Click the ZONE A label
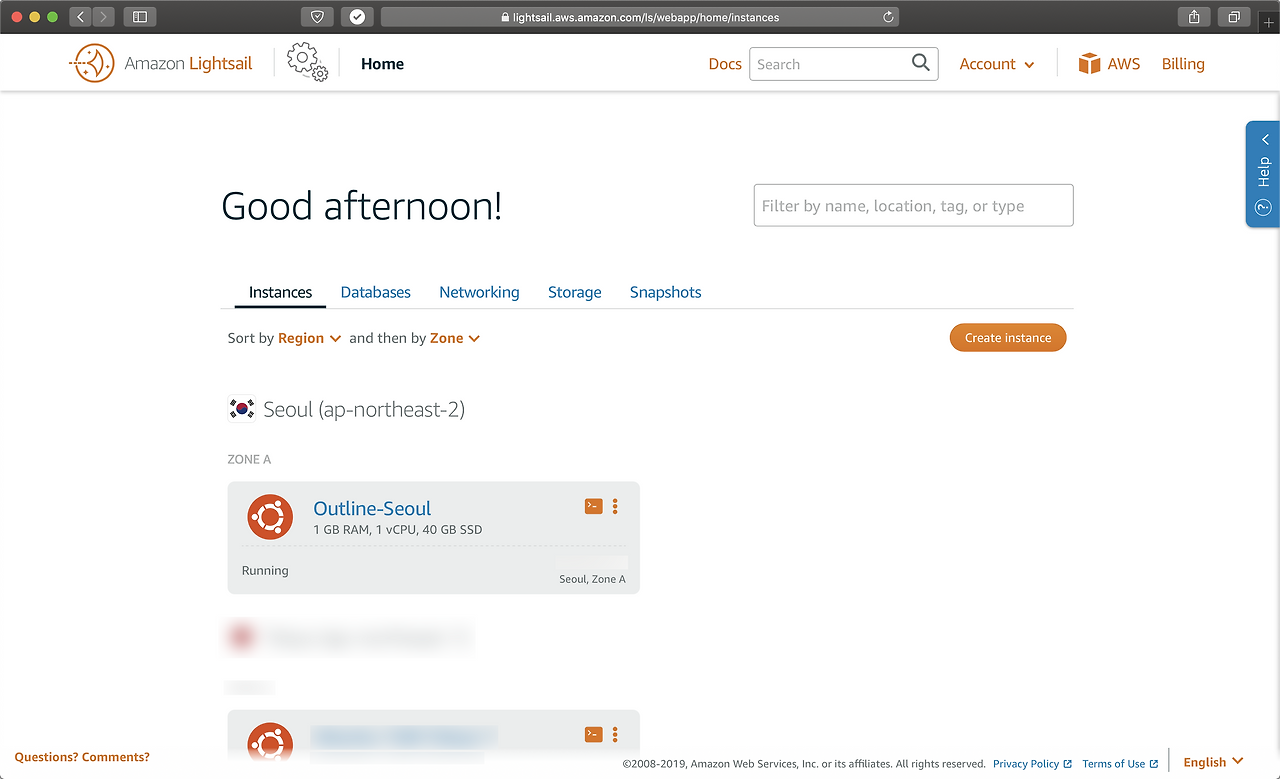 (249, 460)
